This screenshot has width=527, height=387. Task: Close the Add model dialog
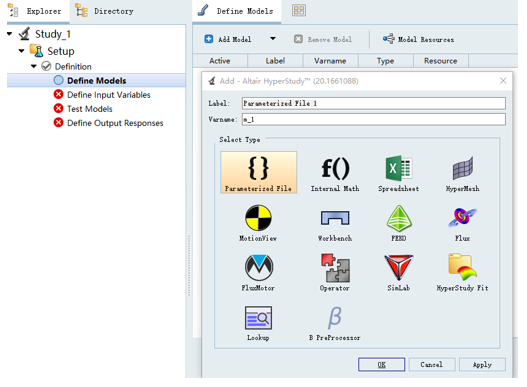coord(503,81)
